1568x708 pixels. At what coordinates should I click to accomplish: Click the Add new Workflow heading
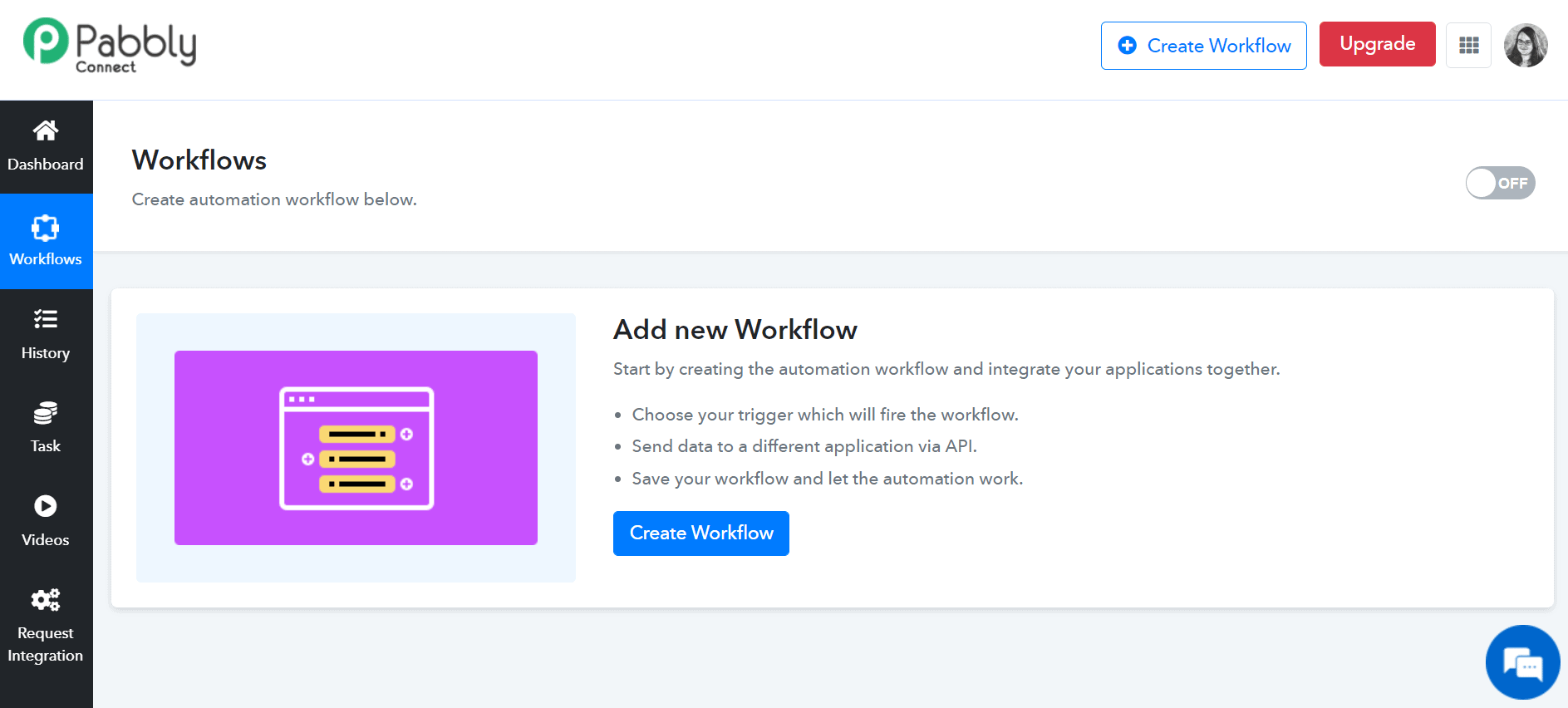735,330
